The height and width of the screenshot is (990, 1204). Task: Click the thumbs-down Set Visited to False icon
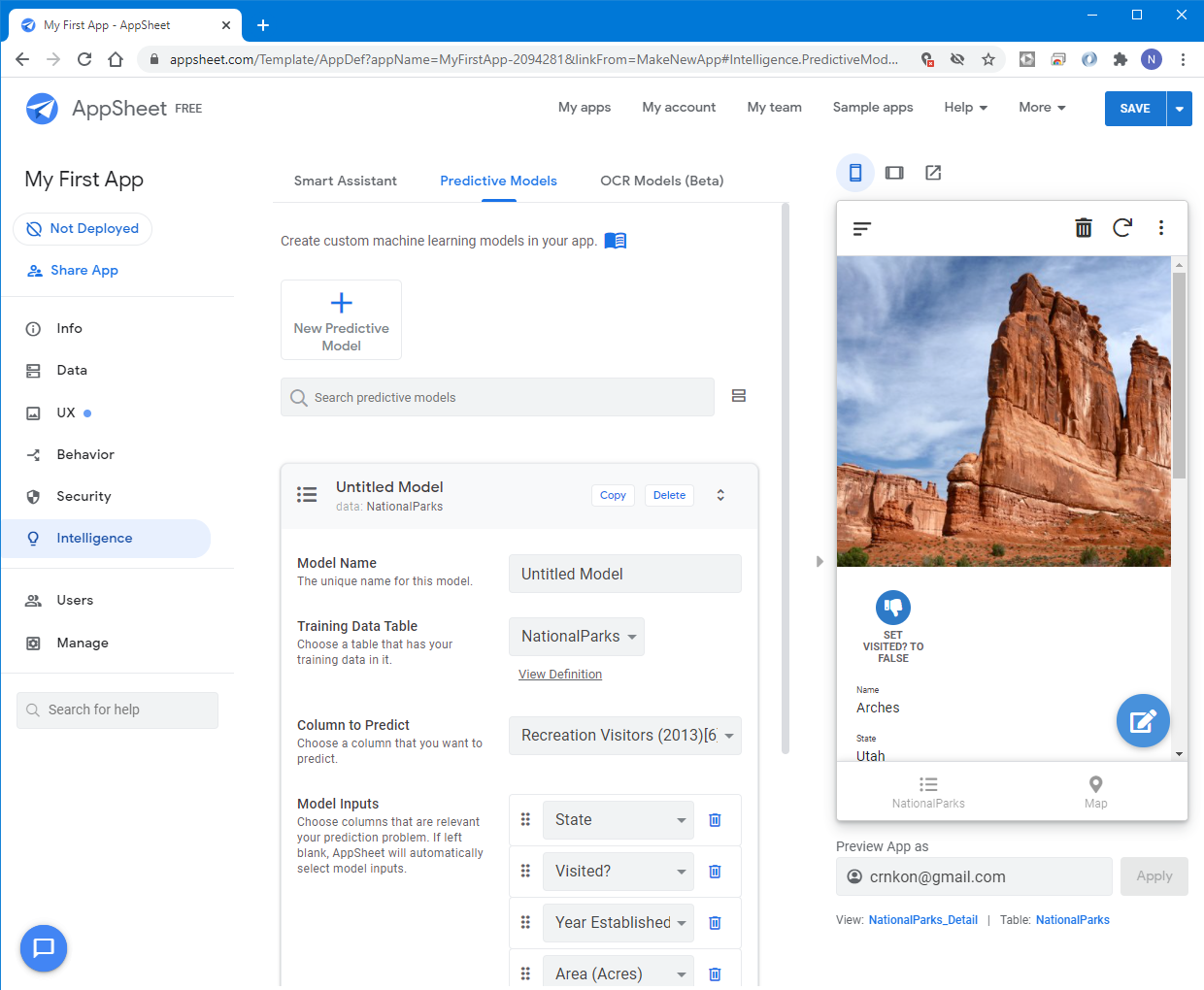click(x=892, y=608)
